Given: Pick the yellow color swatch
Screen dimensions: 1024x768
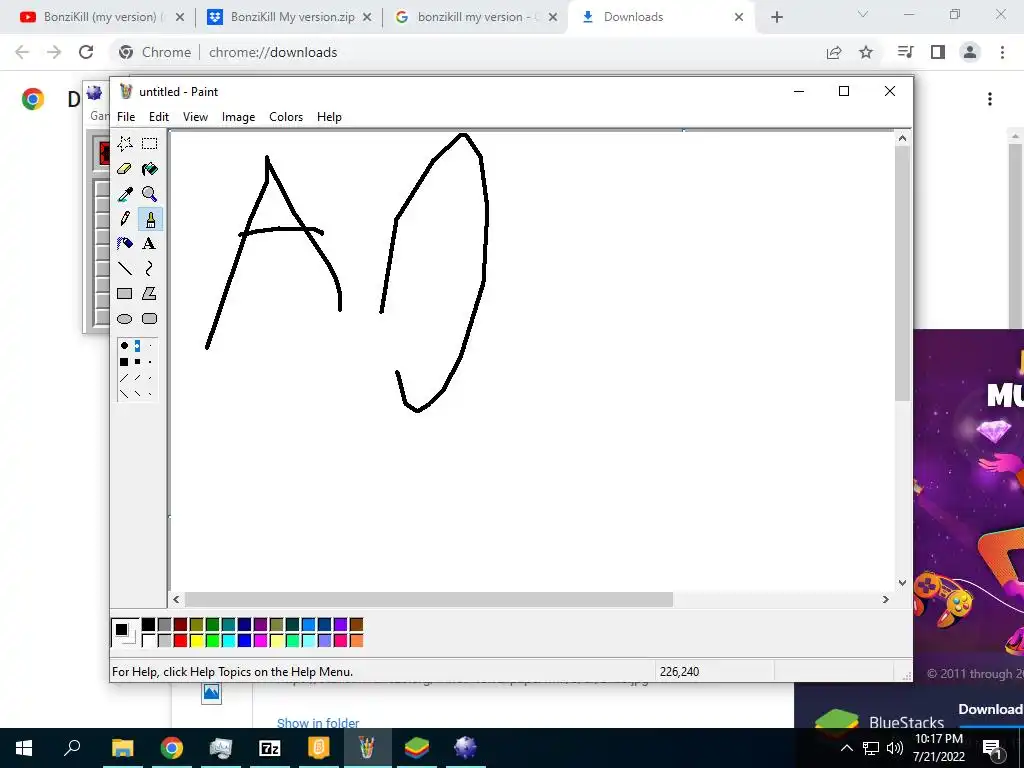Looking at the screenshot, I should click(x=197, y=641).
